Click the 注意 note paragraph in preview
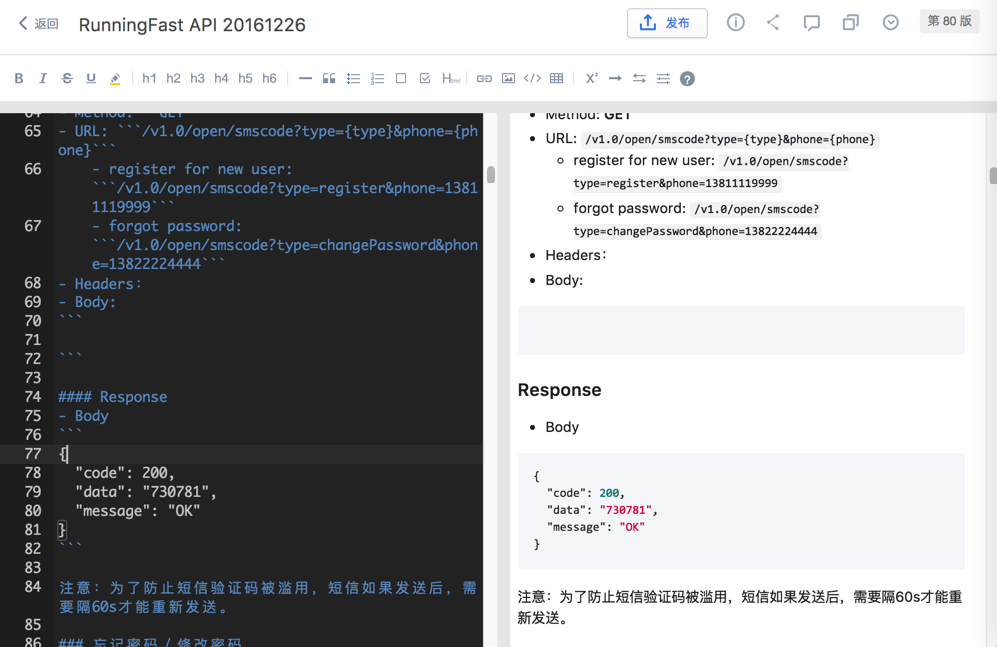Viewport: 997px width, 647px height. pyautogui.click(x=740, y=607)
